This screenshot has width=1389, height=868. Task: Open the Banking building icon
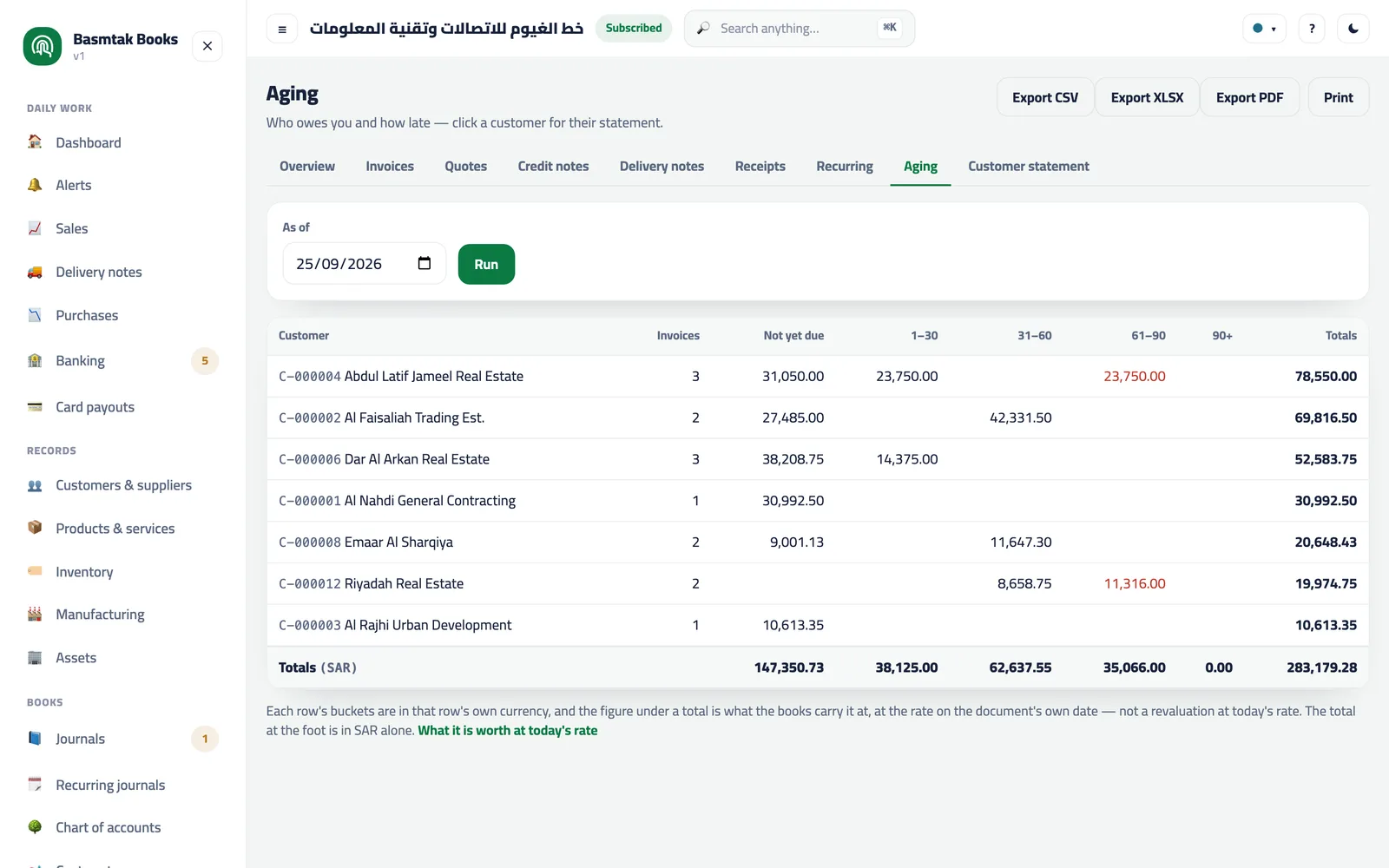35,360
